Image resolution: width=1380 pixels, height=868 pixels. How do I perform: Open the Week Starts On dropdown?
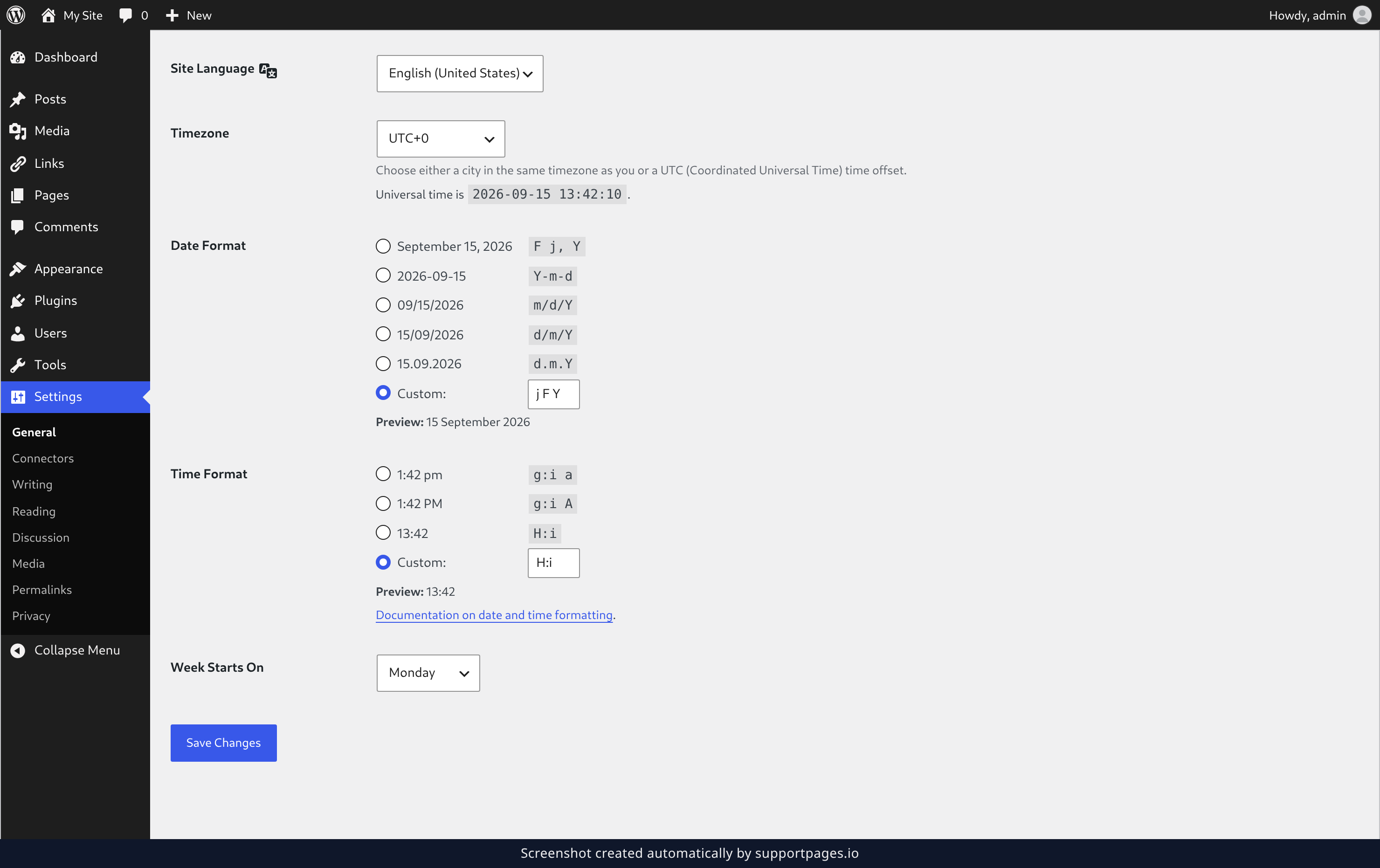point(428,673)
